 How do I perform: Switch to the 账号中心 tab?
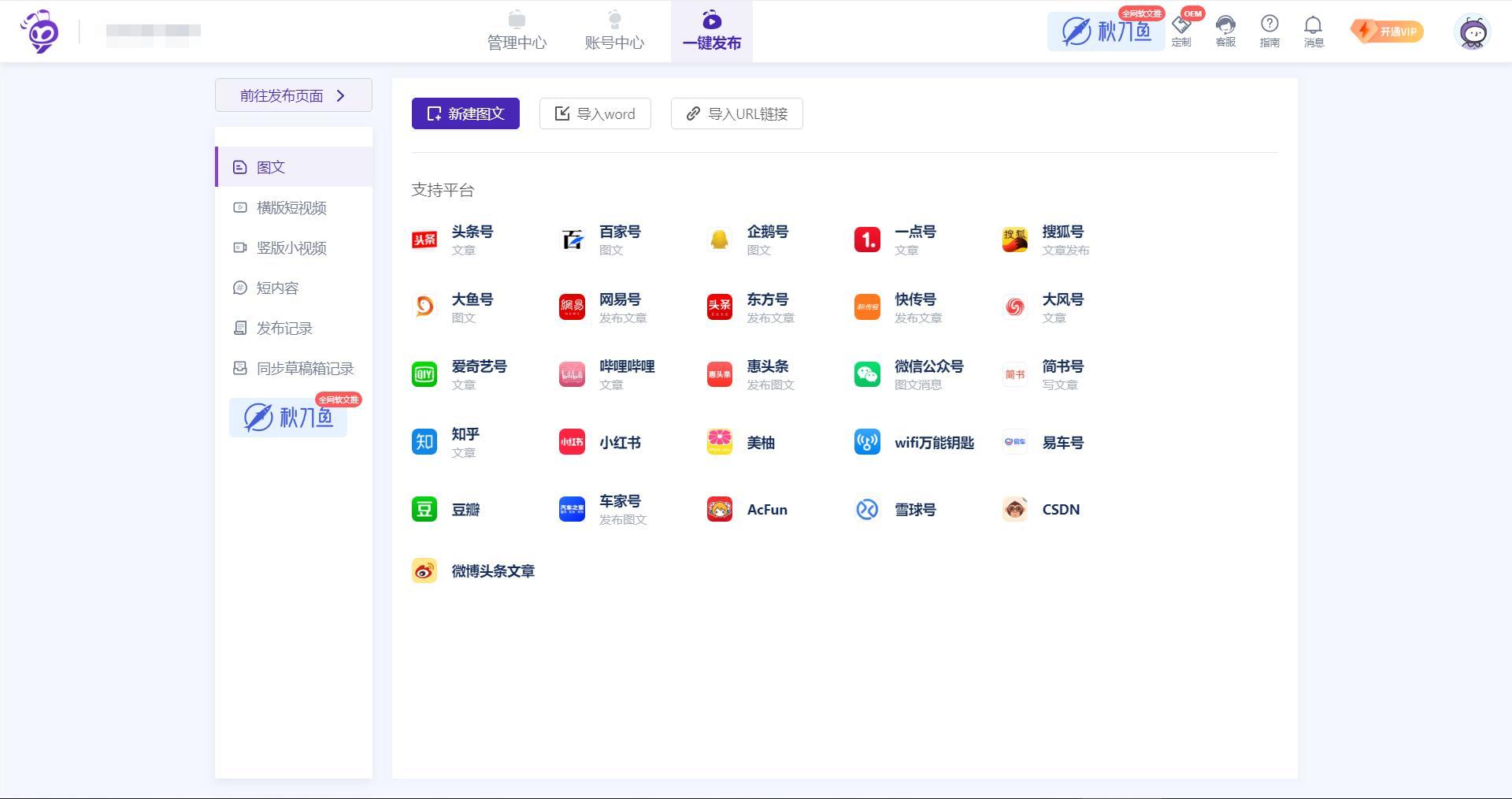tap(614, 32)
